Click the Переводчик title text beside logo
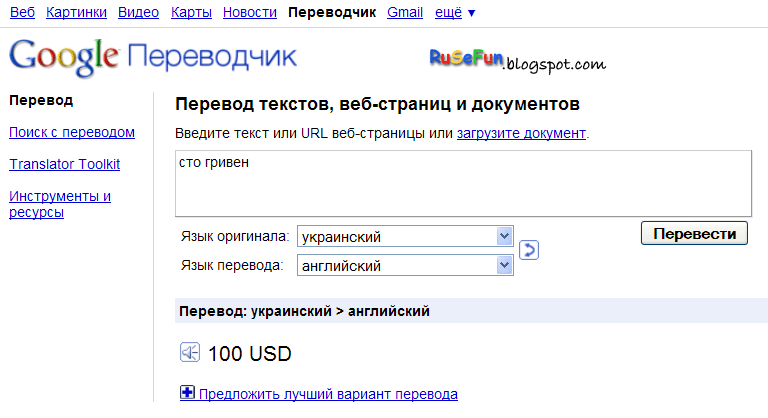The image size is (768, 418). coord(212,56)
